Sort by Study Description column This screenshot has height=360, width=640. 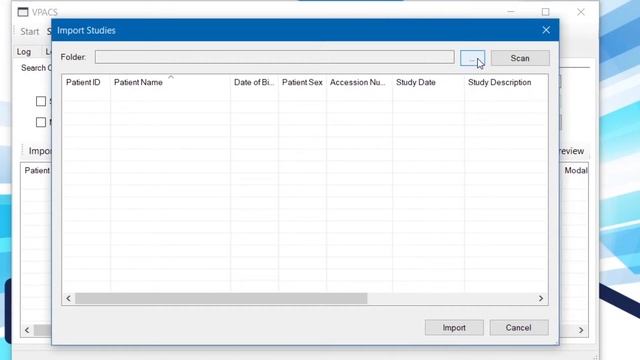click(506, 82)
